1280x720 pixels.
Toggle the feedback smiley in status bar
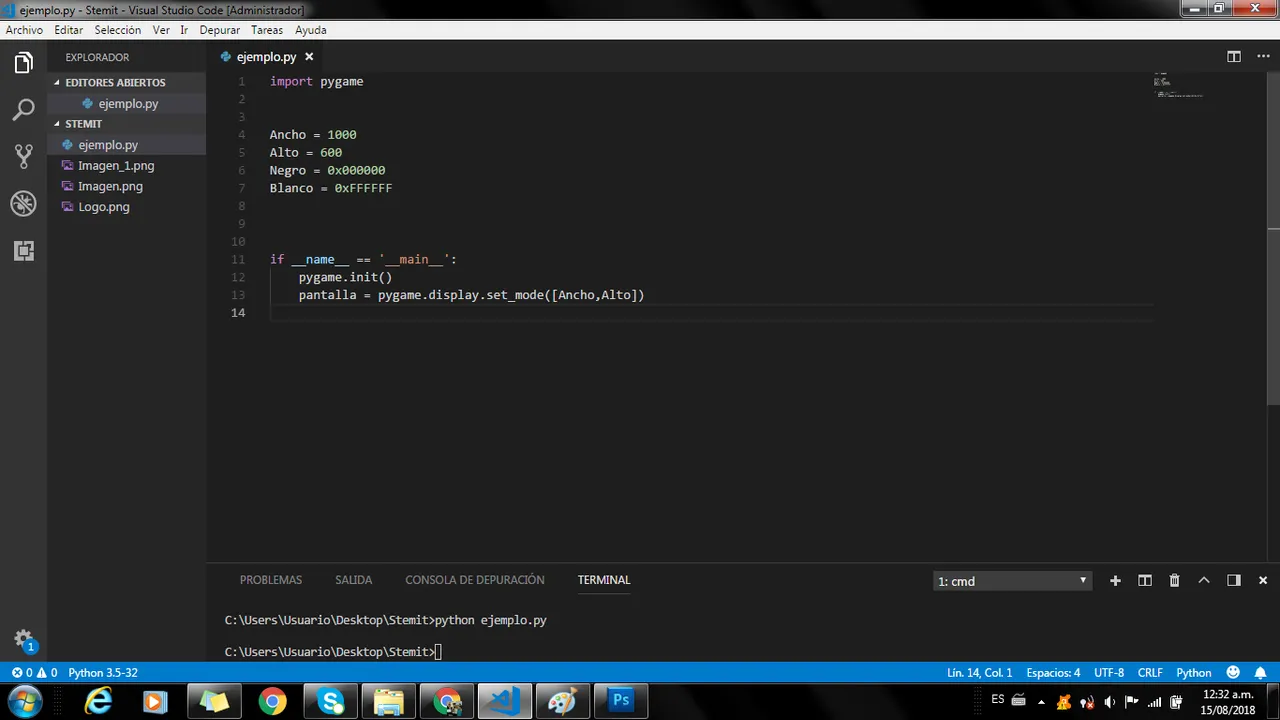[x=1233, y=673]
